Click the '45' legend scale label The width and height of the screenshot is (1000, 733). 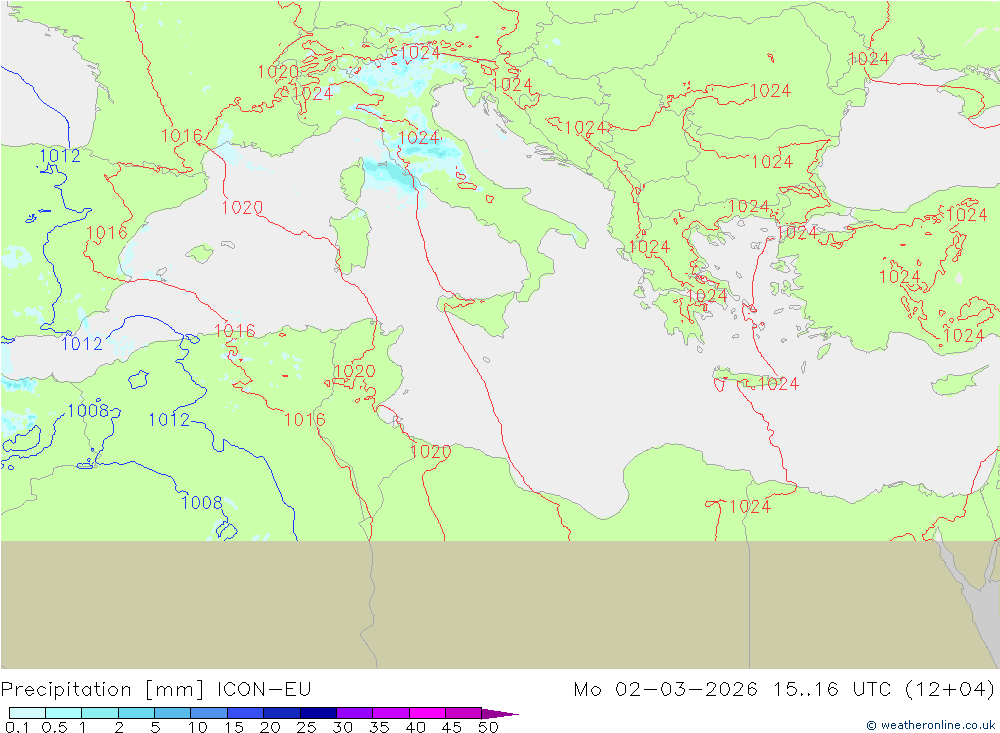click(452, 727)
